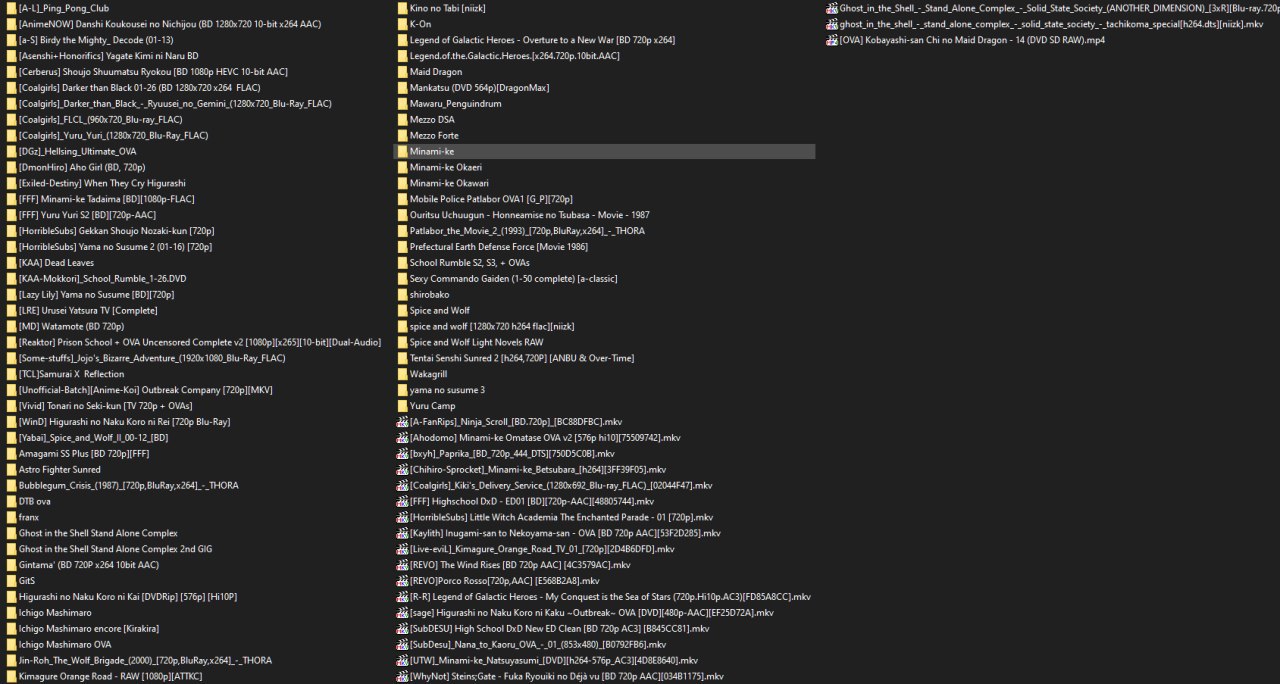Click the folder icon for GitS
Image resolution: width=1280 pixels, height=684 pixels.
click(11, 581)
